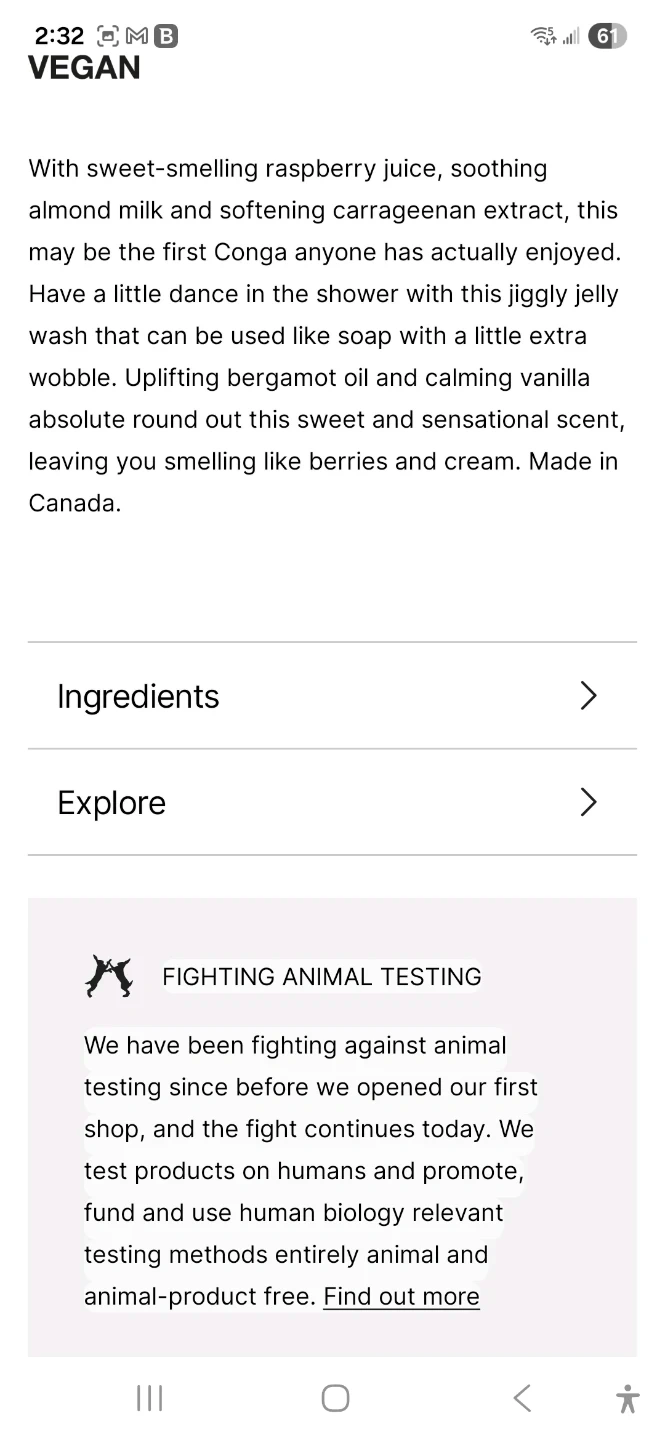Image resolution: width=665 pixels, height=1440 pixels.
Task: Expand Ingredients using its chevron arrow
Action: 588,696
